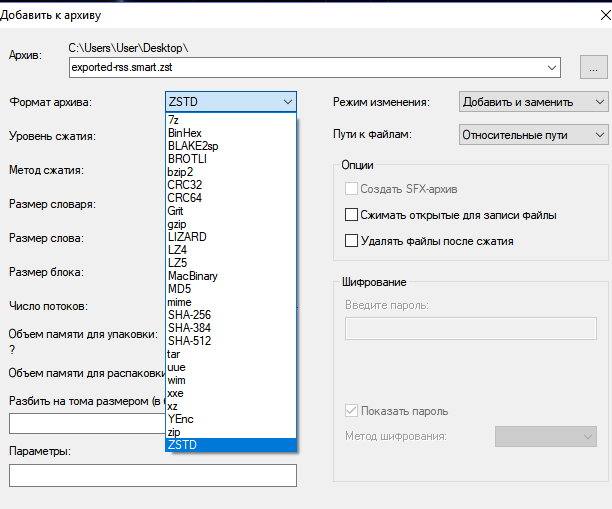Open the Пути к файлам dropdown
The image size is (612, 509).
point(533,135)
